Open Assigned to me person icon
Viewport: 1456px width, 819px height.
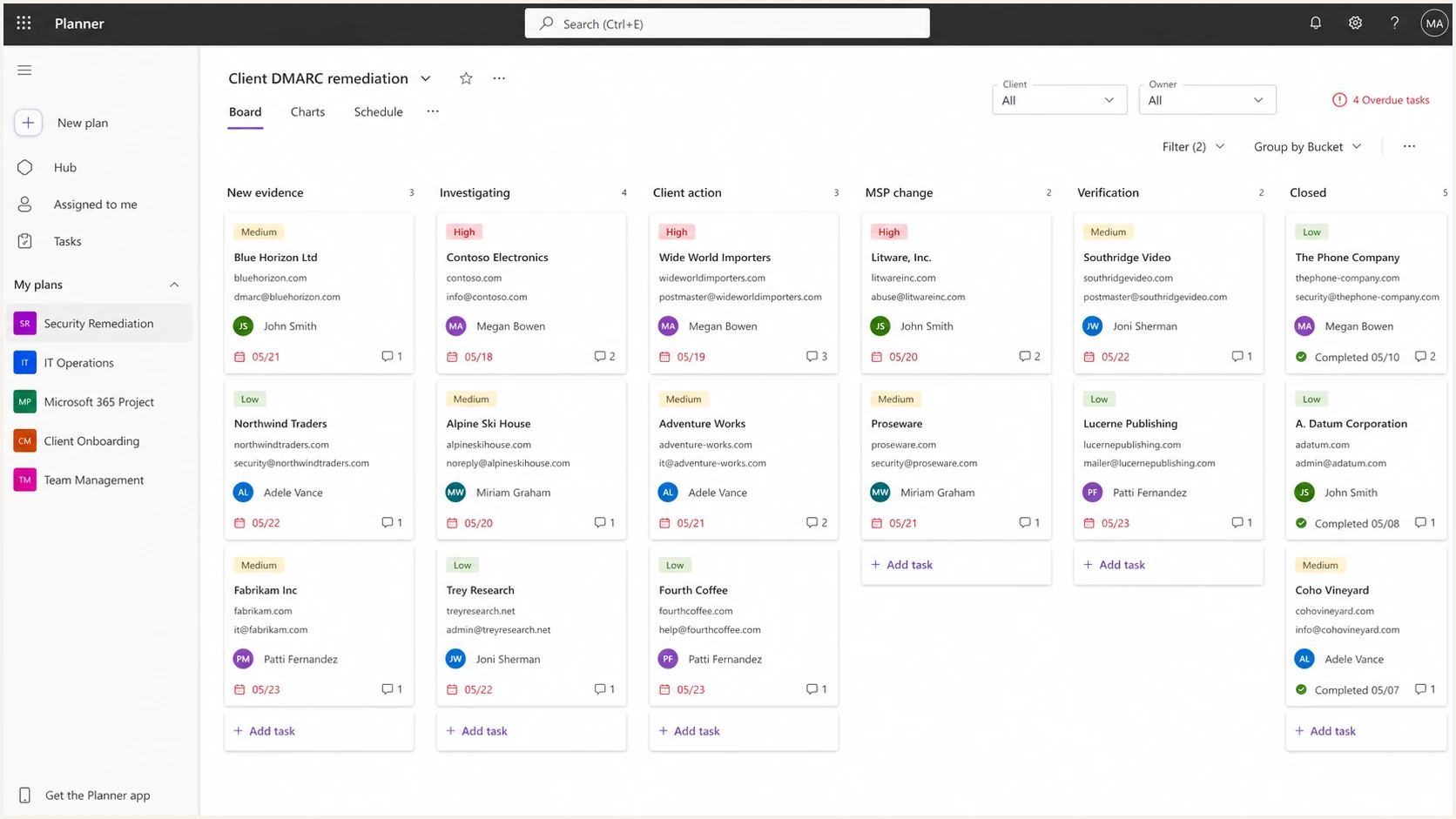point(24,204)
